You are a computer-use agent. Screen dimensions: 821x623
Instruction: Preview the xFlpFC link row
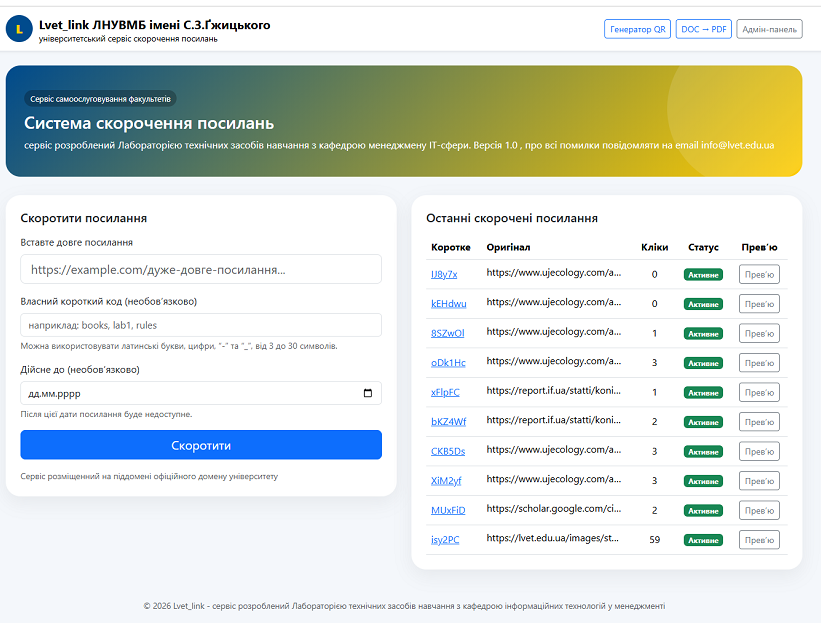[759, 392]
